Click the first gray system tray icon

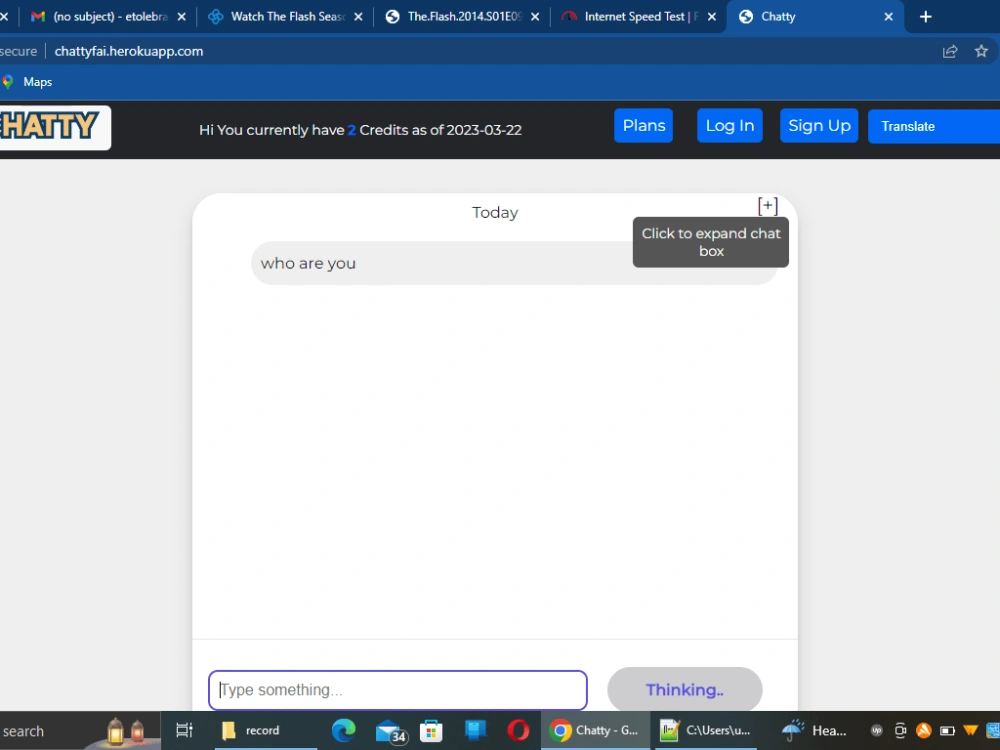tap(877, 730)
